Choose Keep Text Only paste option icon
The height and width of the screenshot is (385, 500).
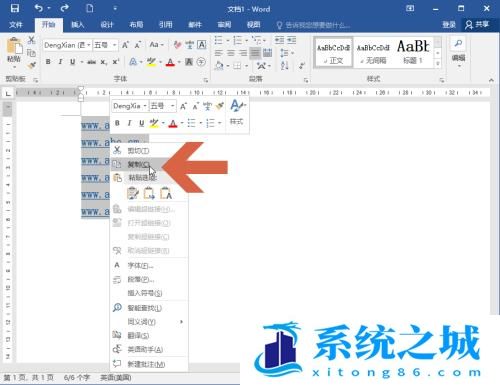click(166, 193)
